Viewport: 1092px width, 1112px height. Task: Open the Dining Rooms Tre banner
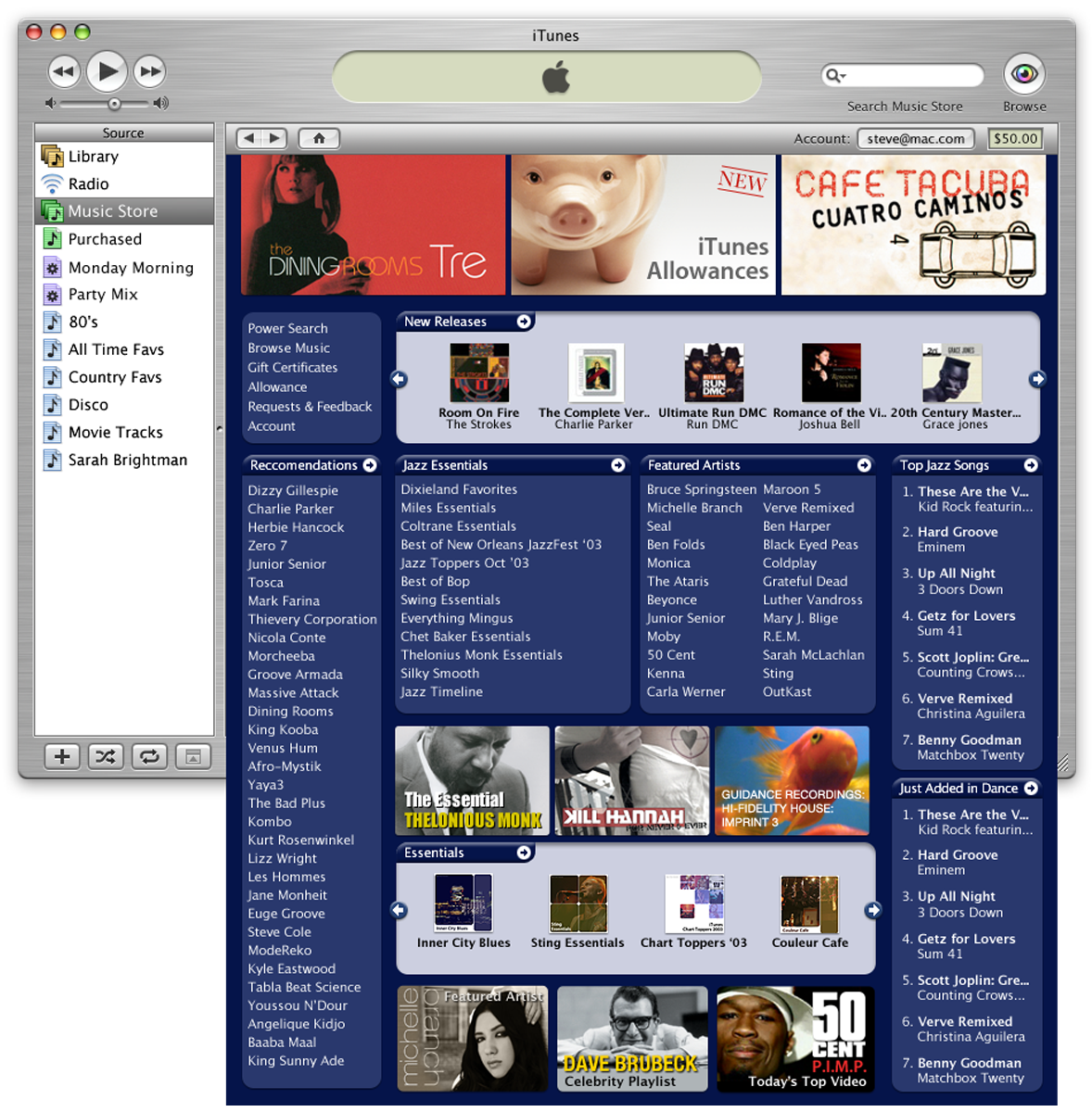pyautogui.click(x=373, y=224)
